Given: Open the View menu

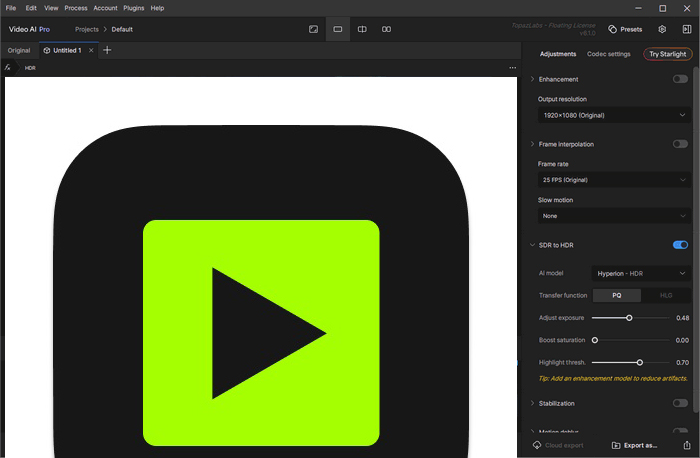Looking at the screenshot, I should click(51, 8).
